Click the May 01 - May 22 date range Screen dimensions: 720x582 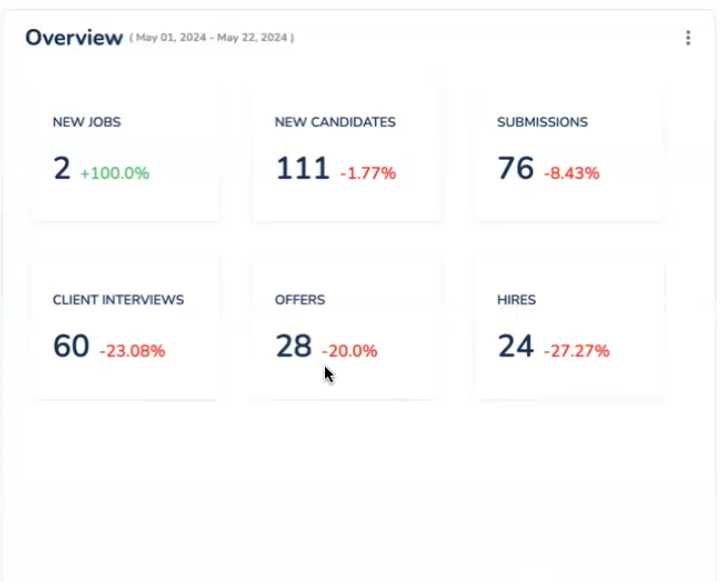[x=211, y=38]
